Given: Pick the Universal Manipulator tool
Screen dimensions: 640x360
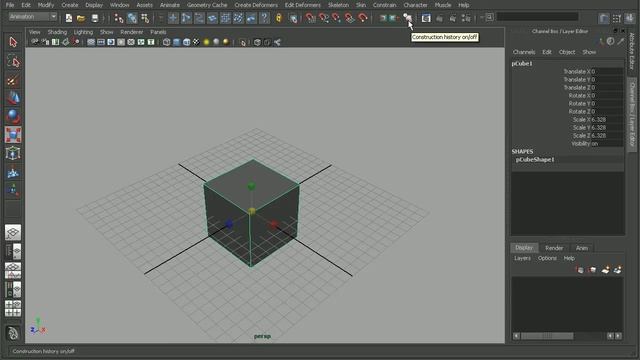Looking at the screenshot, I should [13, 153].
